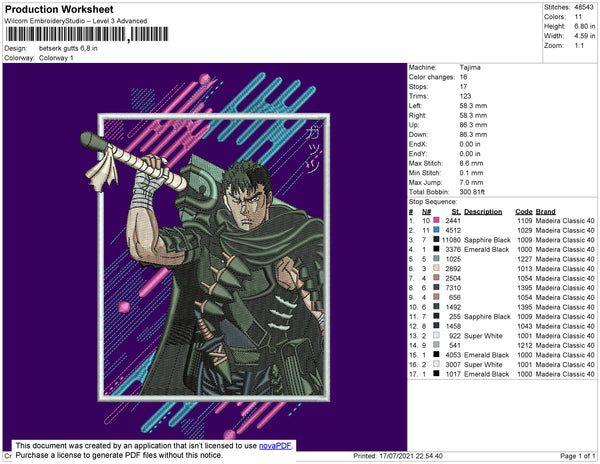This screenshot has height=464, width=600.
Task: Click the Colors value 11
Action: 578,17
